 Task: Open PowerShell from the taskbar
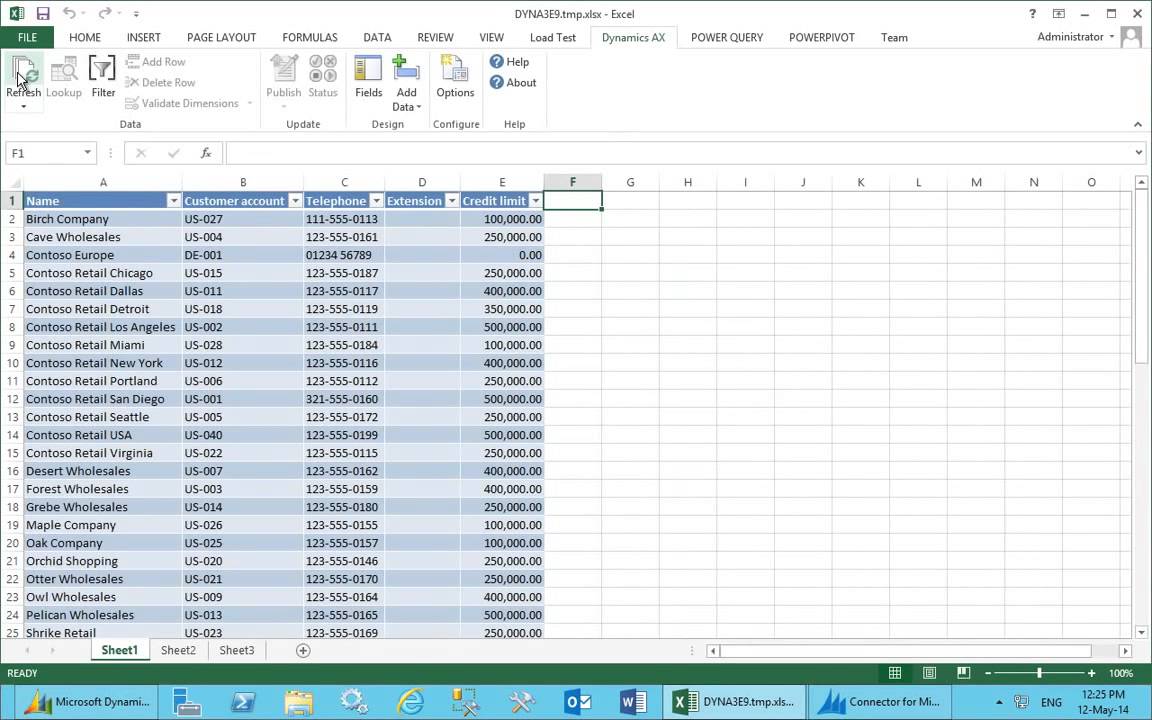[242, 702]
